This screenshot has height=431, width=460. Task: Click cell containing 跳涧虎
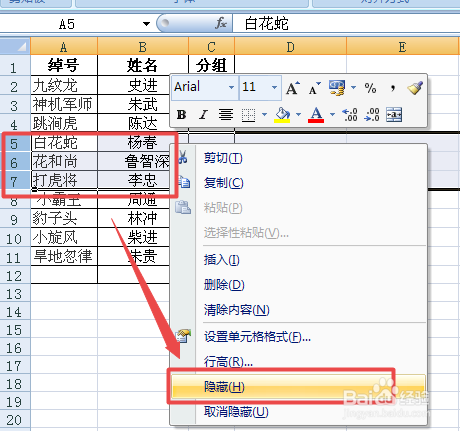64,123
